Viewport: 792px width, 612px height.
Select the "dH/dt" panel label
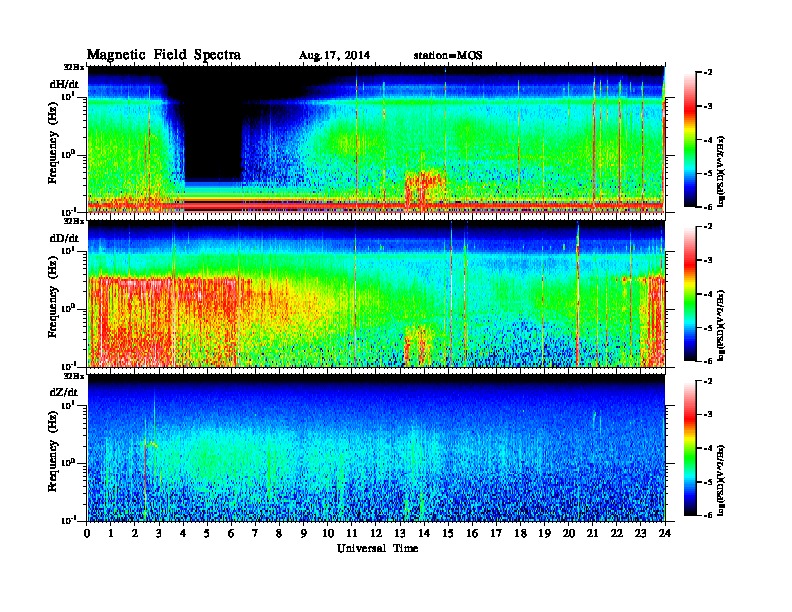(x=64, y=84)
